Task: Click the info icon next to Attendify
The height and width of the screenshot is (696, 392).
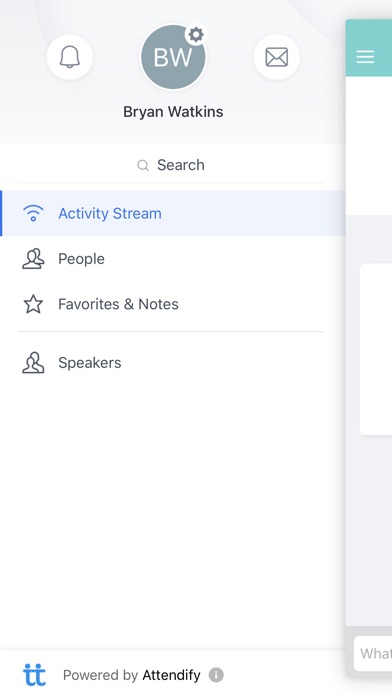Action: point(216,675)
